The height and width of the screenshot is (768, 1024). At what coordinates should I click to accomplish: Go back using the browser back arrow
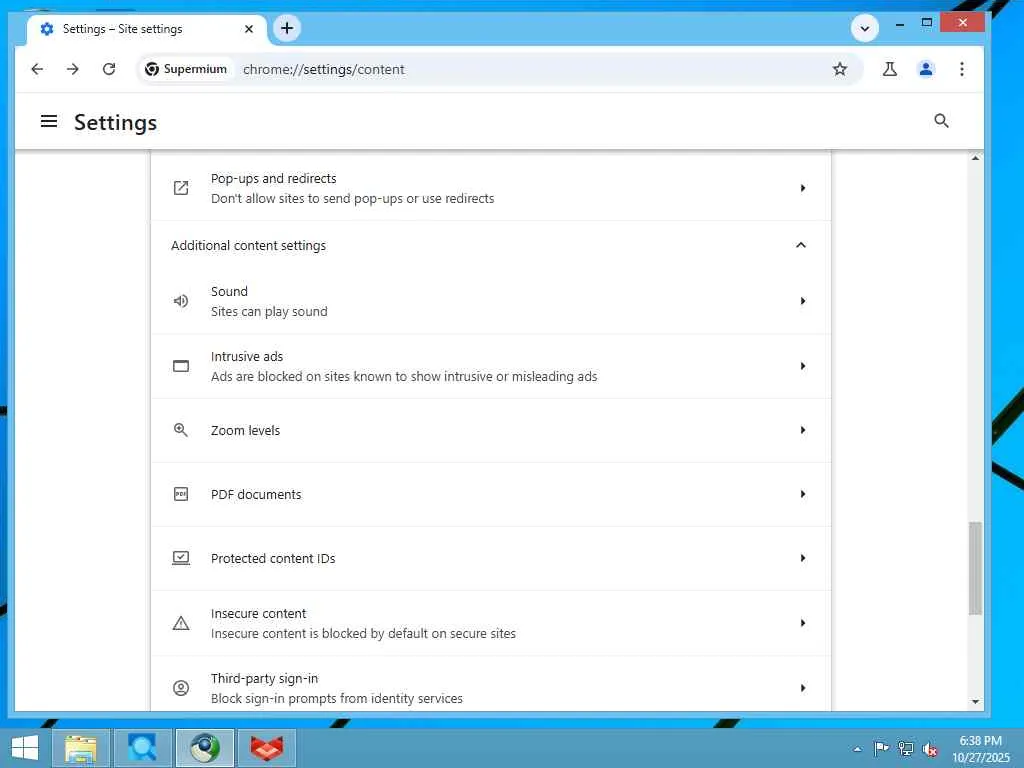point(37,69)
